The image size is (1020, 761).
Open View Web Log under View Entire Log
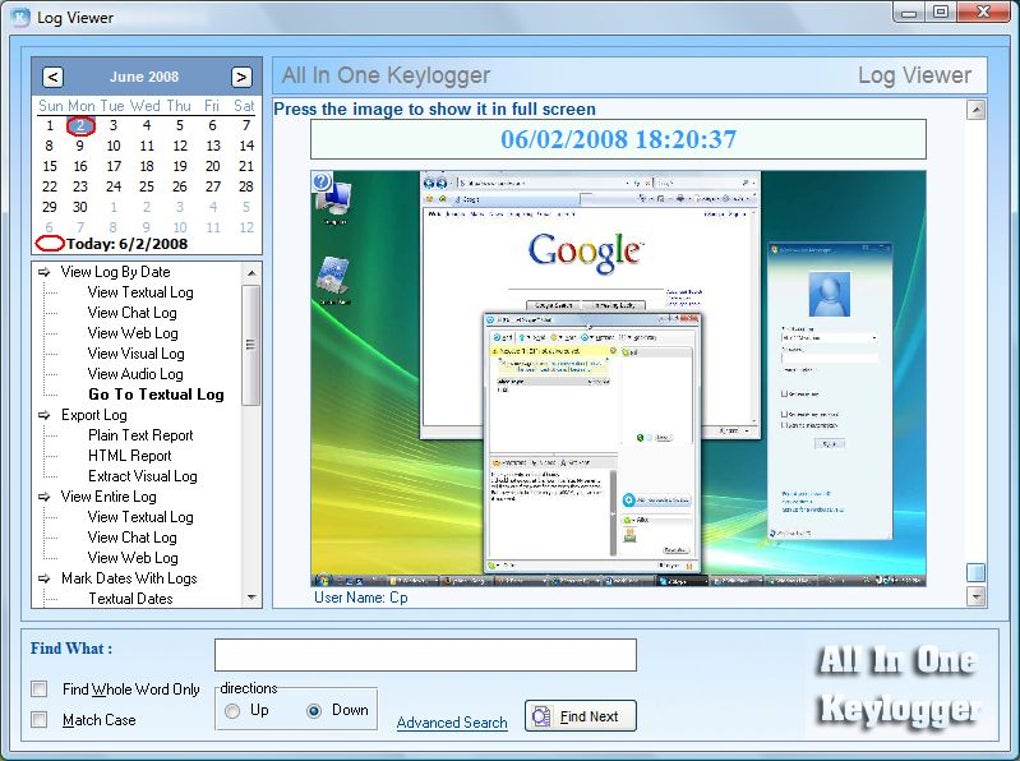pyautogui.click(x=133, y=558)
